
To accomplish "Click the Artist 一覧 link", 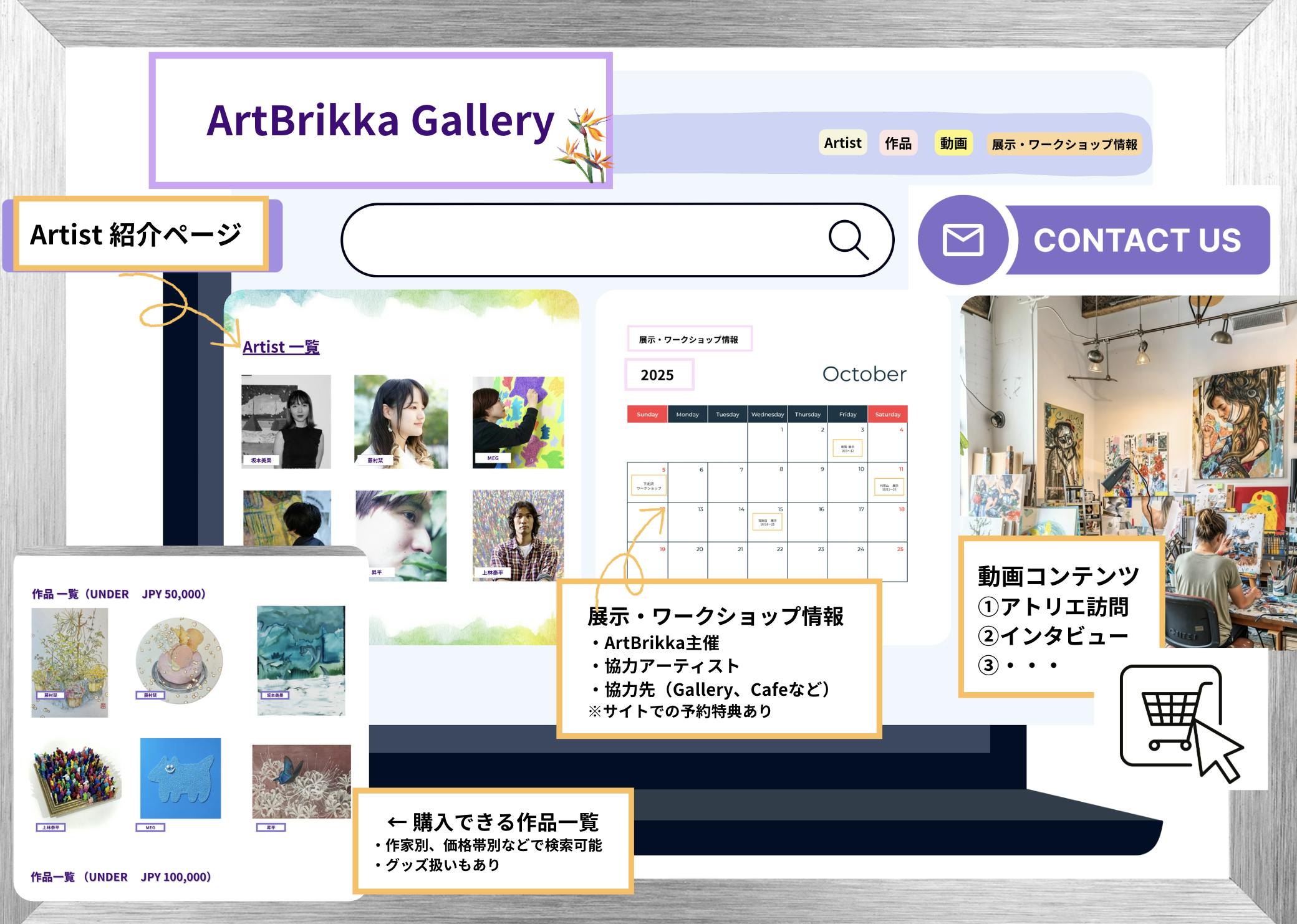I will [281, 347].
